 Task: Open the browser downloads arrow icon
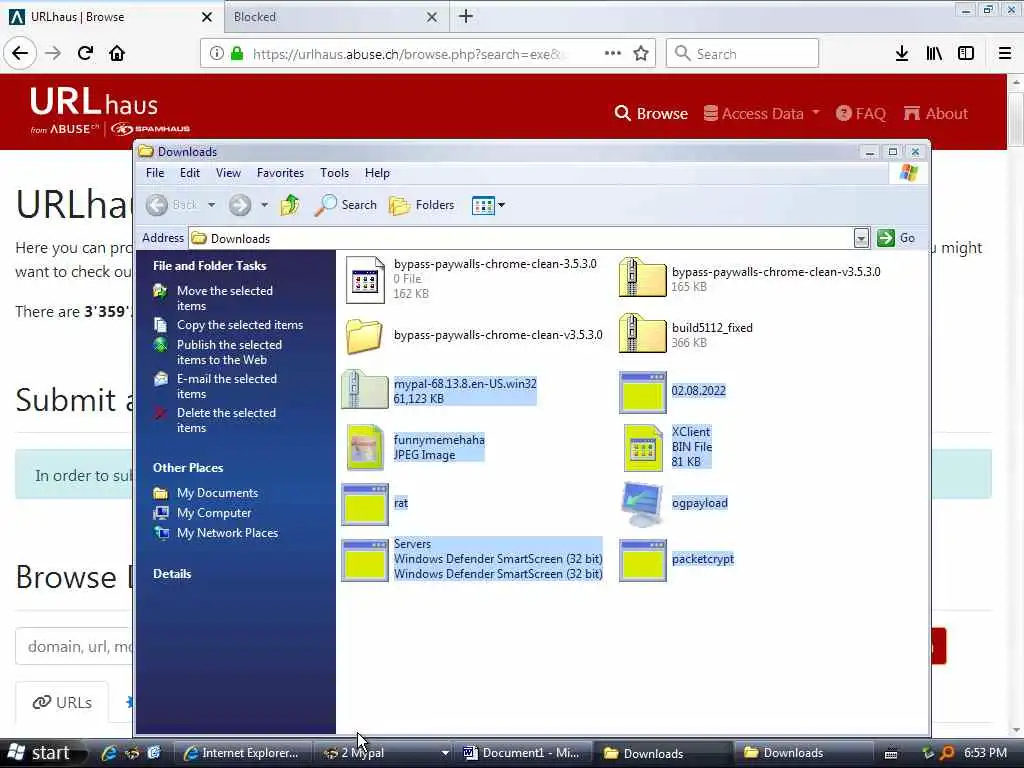click(902, 54)
